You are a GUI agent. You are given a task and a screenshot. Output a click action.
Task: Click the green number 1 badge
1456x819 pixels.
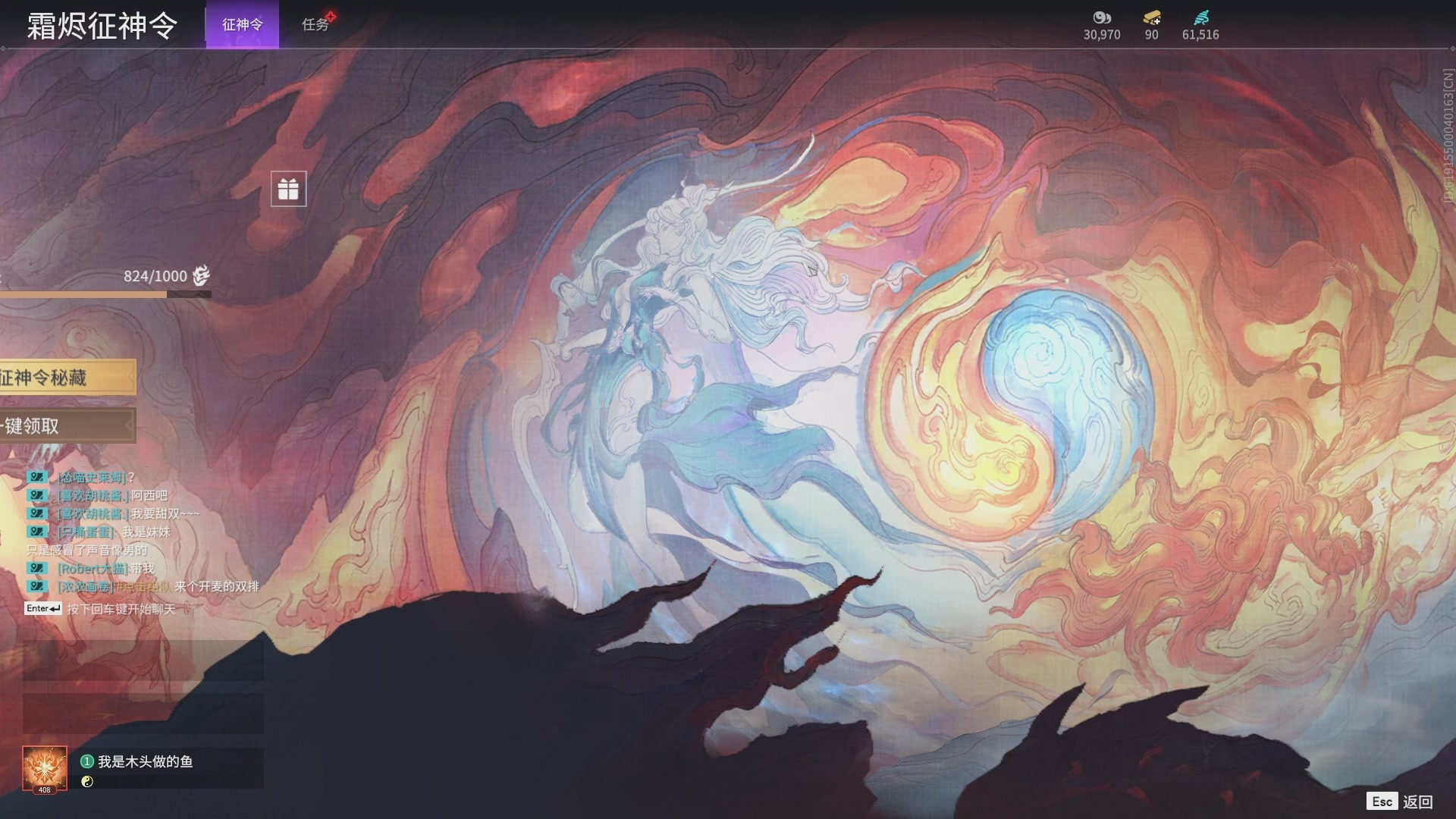(x=87, y=761)
